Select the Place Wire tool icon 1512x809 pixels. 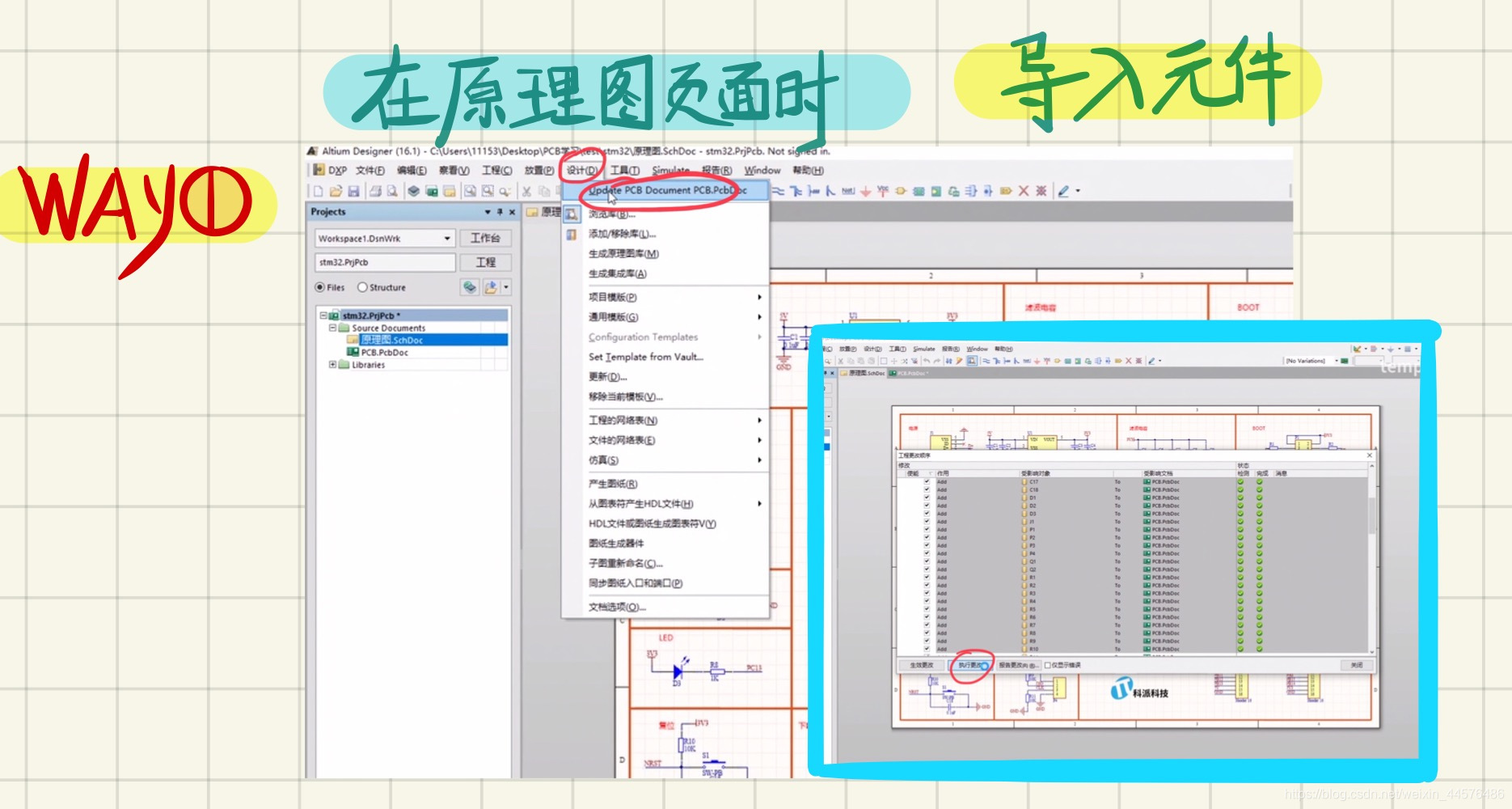[779, 191]
